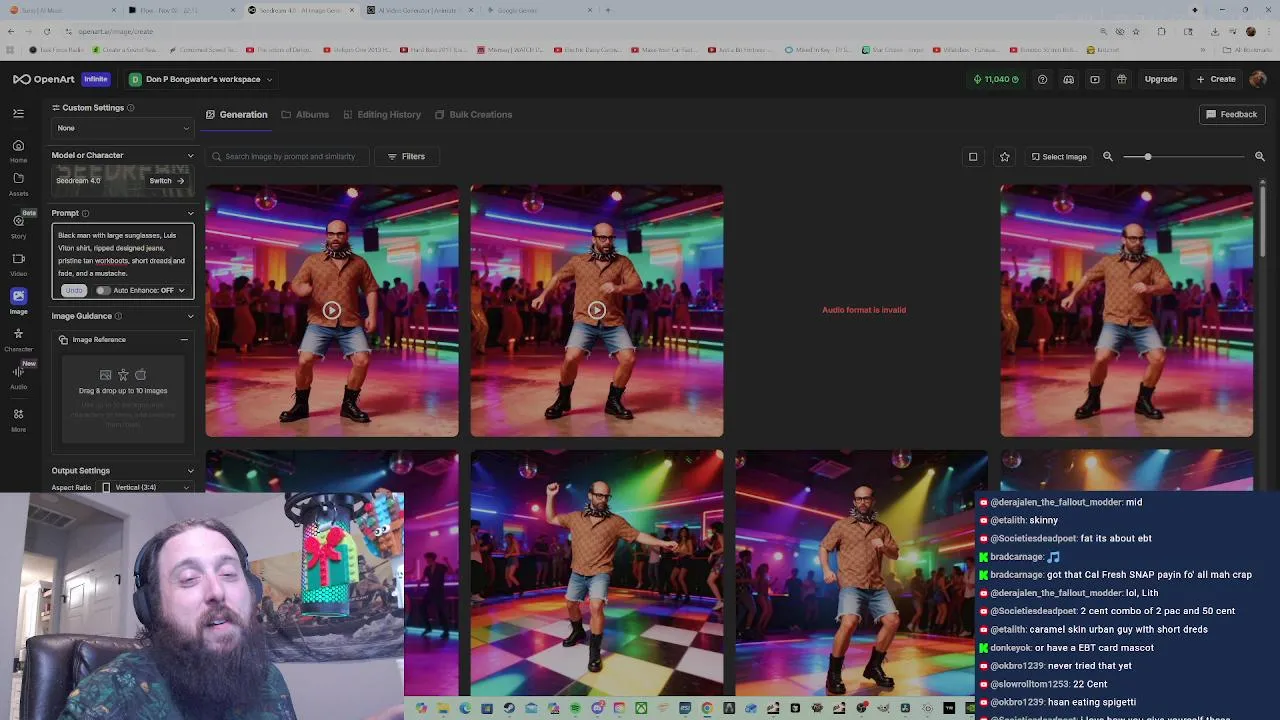The height and width of the screenshot is (720, 1280).
Task: Click the search image by prompt field
Action: (x=287, y=156)
